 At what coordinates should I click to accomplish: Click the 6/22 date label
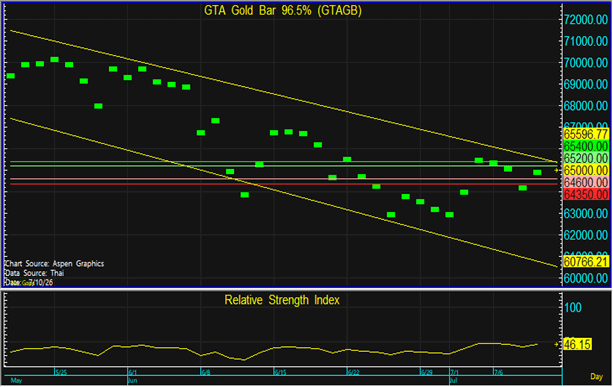point(354,372)
